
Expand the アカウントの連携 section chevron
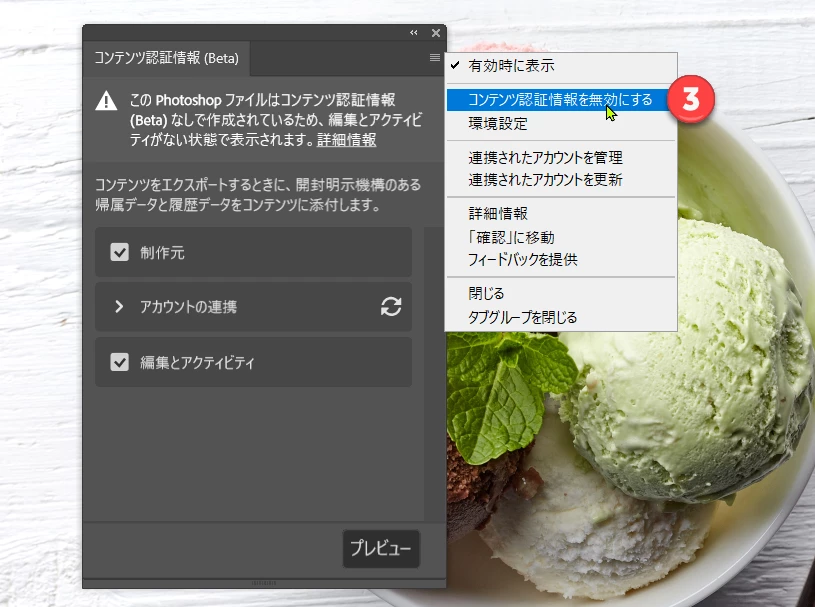119,307
